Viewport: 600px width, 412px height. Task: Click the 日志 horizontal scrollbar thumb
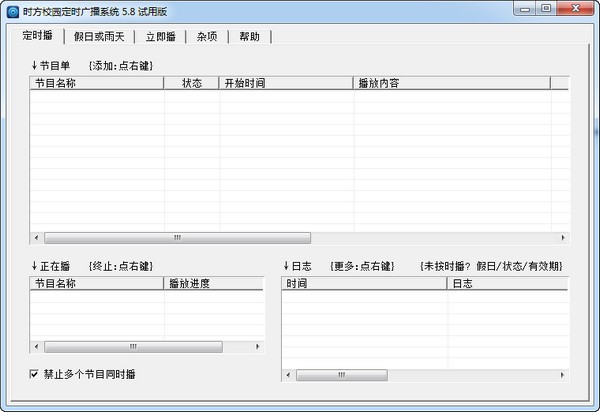click(342, 375)
